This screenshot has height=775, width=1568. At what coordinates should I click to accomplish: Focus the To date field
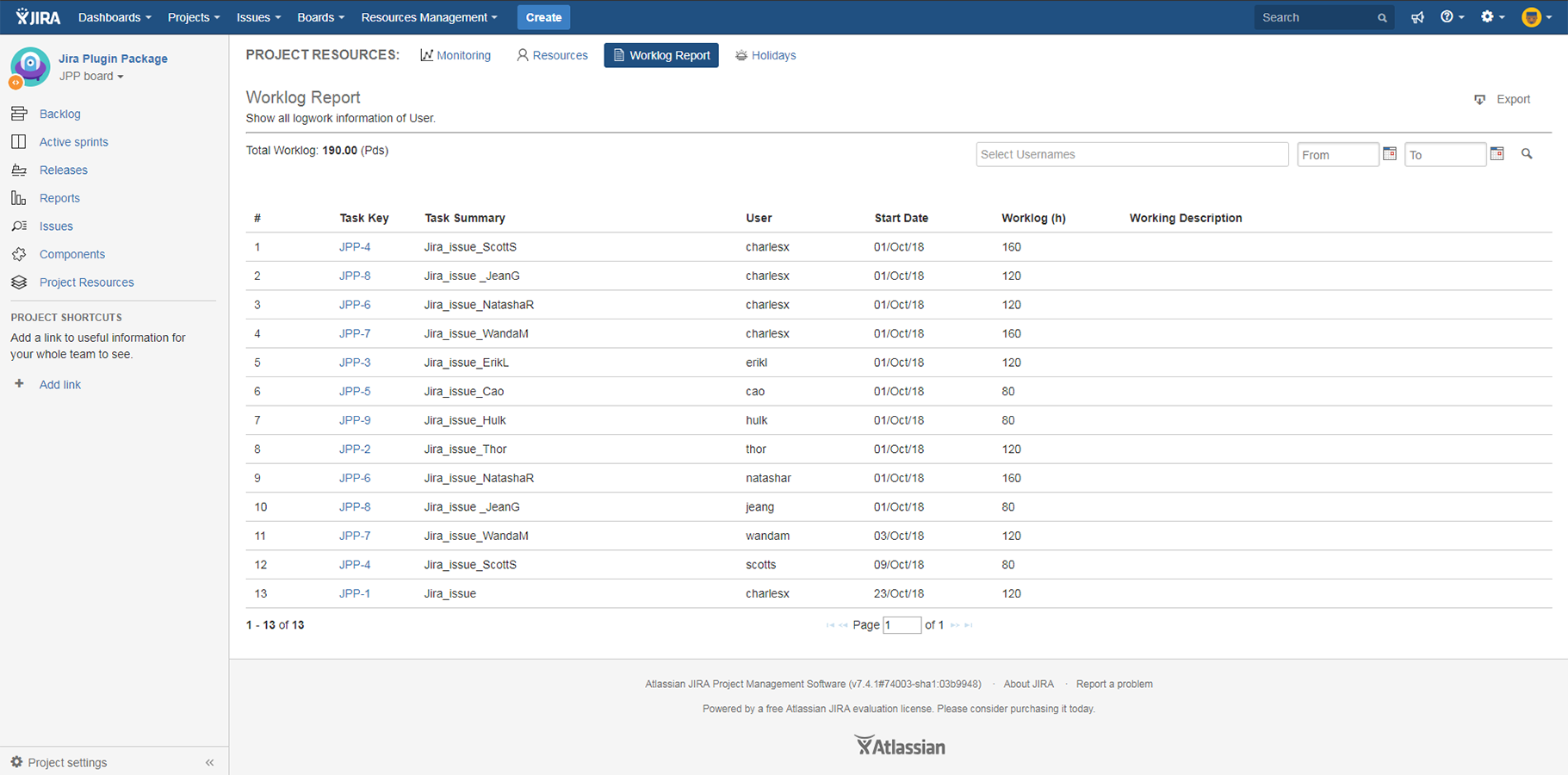click(x=1445, y=155)
